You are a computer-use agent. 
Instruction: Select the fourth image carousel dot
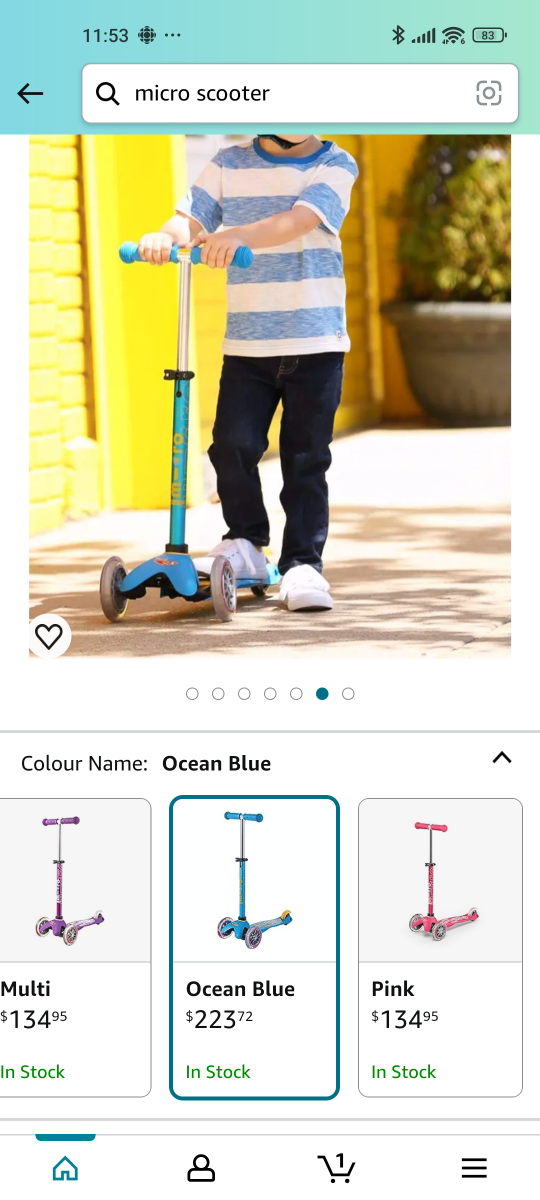pos(270,694)
